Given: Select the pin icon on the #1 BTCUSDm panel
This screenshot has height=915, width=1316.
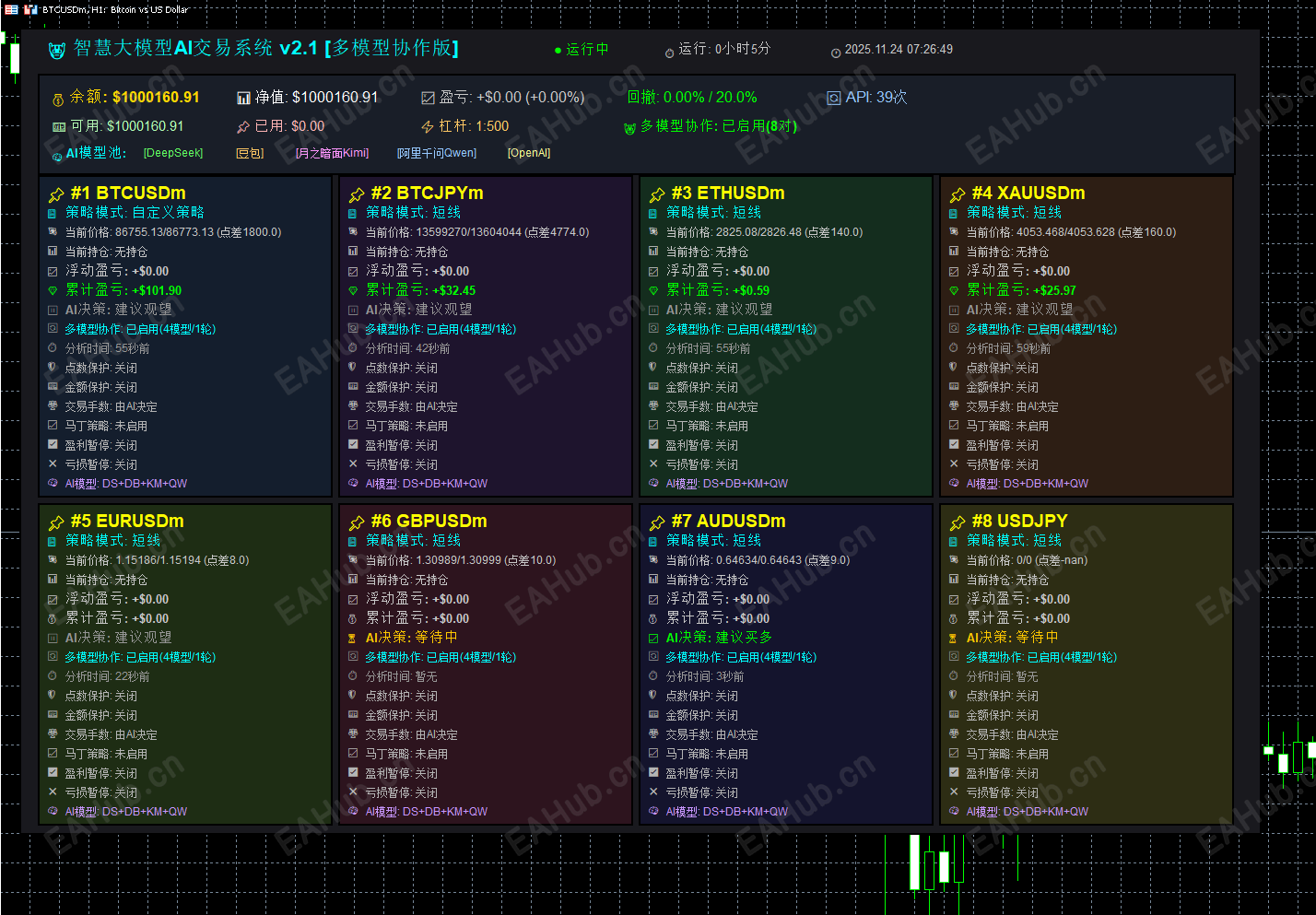Looking at the screenshot, I should coord(57,194).
